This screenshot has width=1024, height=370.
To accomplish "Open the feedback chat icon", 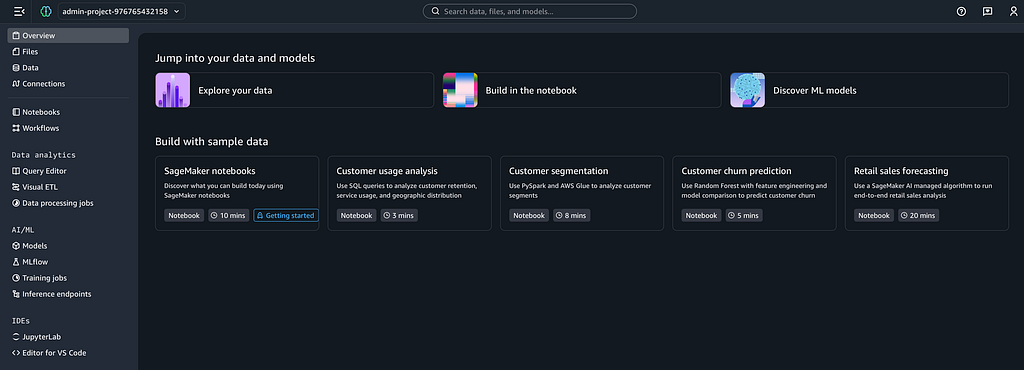I will pyautogui.click(x=987, y=11).
